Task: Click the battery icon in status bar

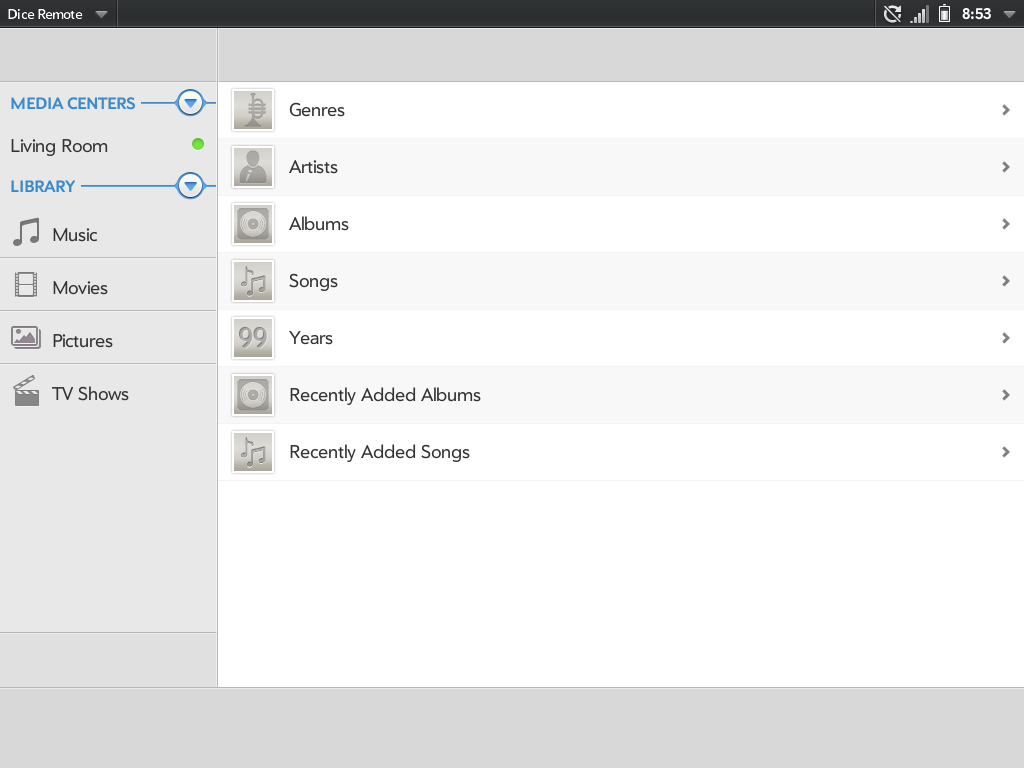Action: pyautogui.click(x=944, y=14)
